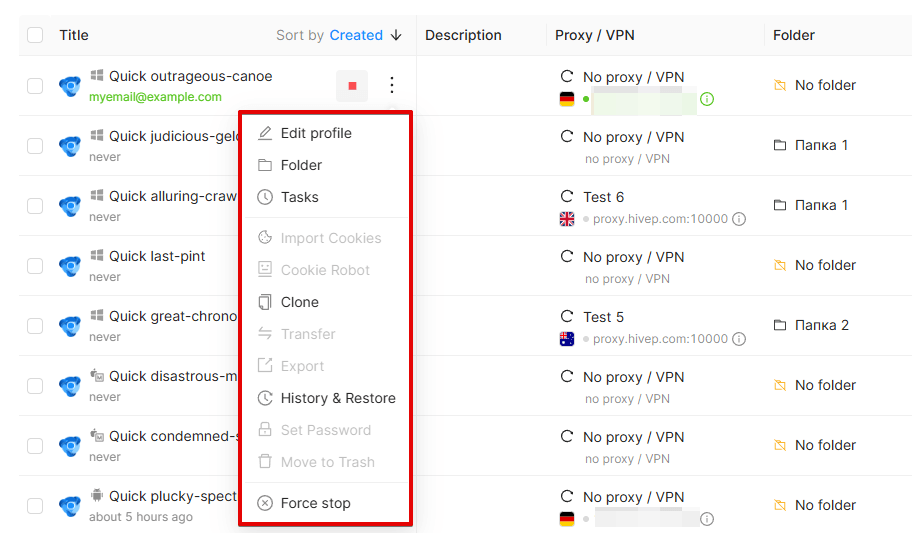Click green info icon in outrageous-canoe proxy row
912x533 pixels.
(x=707, y=99)
